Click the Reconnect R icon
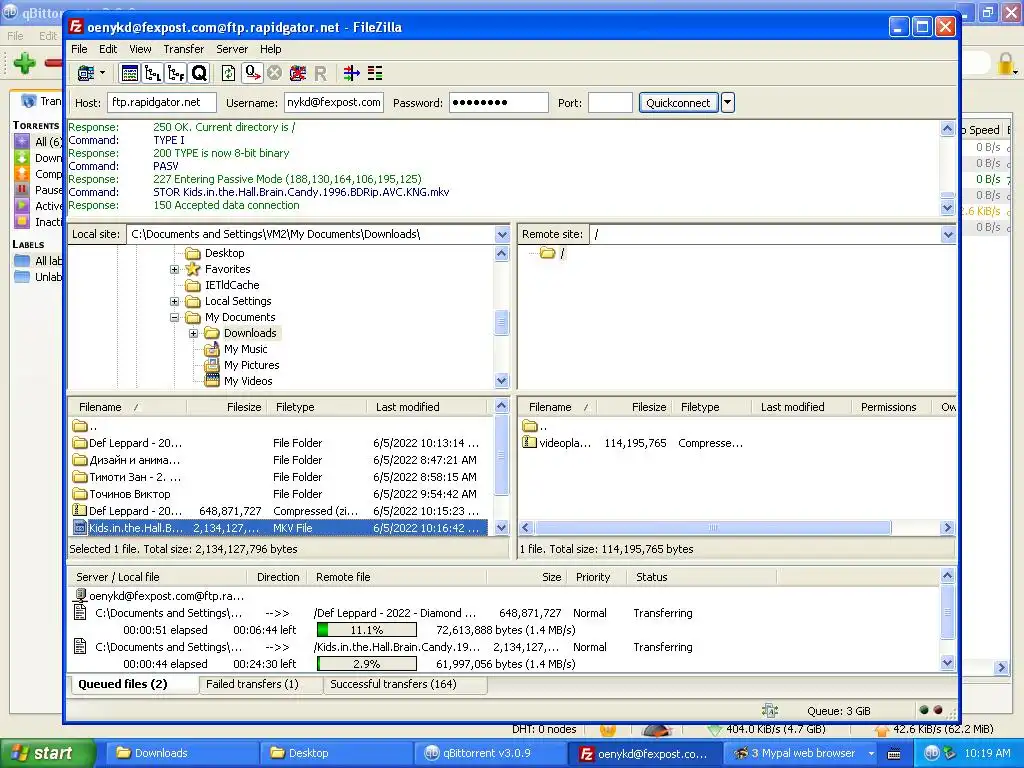Screen dimensions: 1024x768 pyautogui.click(x=320, y=73)
